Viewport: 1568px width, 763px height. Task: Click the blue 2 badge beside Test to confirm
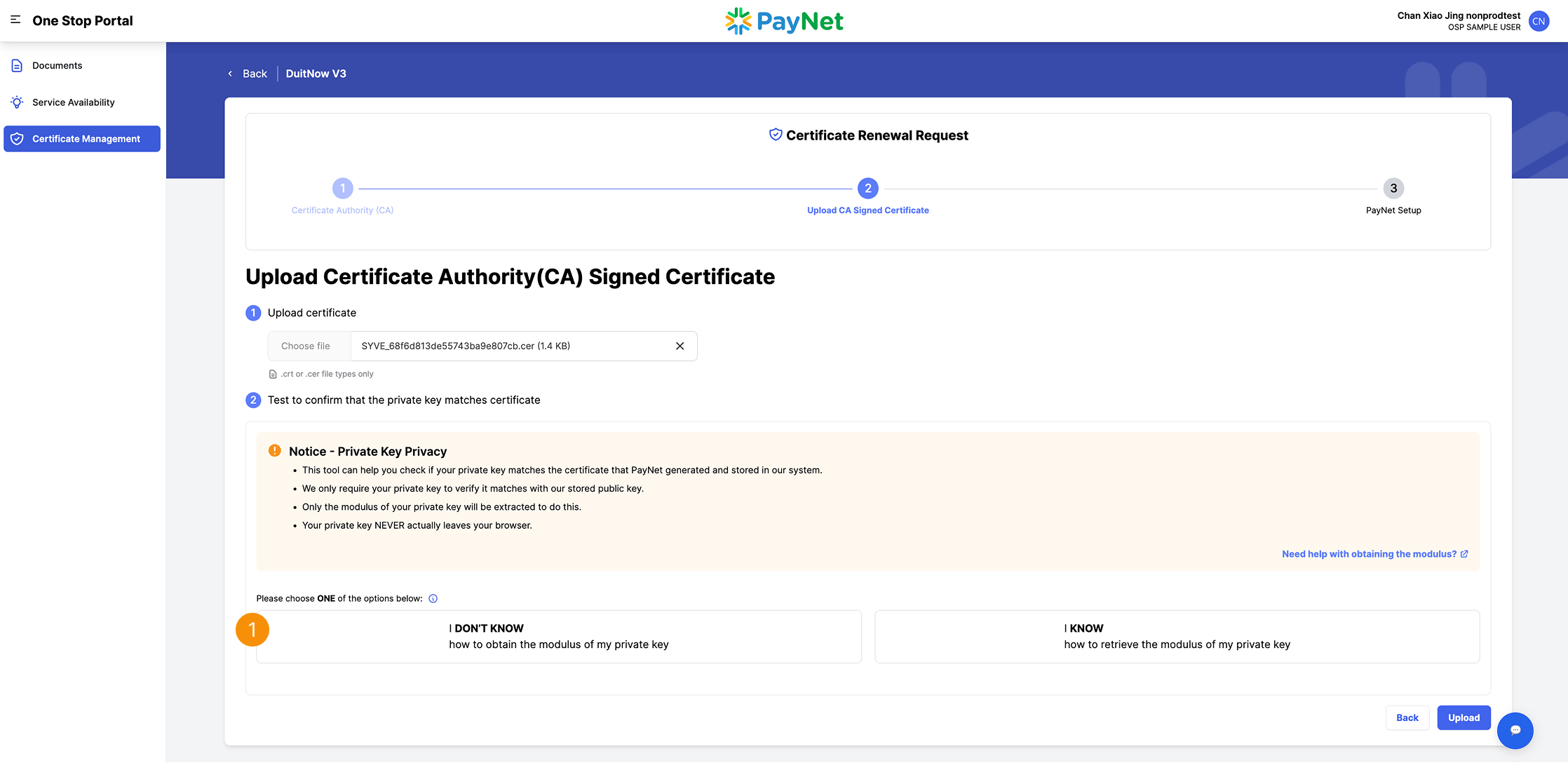pos(253,400)
